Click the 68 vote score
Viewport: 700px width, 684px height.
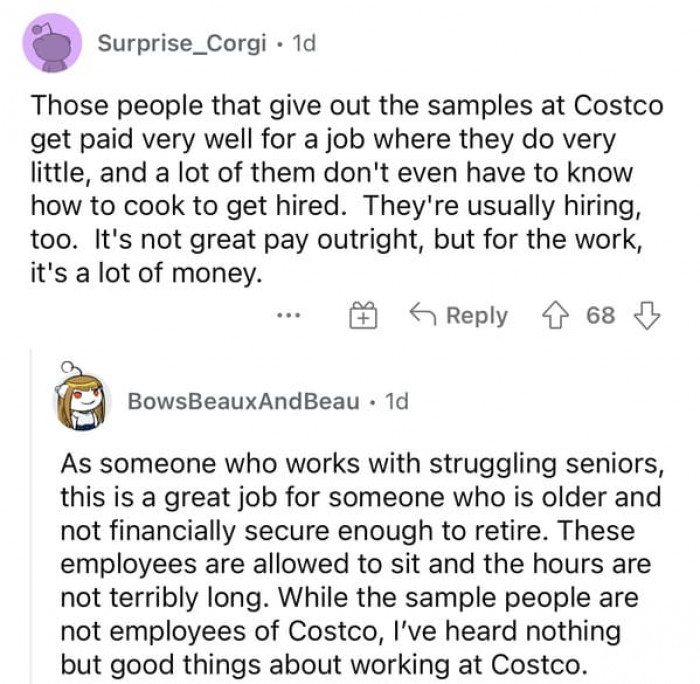coord(601,316)
